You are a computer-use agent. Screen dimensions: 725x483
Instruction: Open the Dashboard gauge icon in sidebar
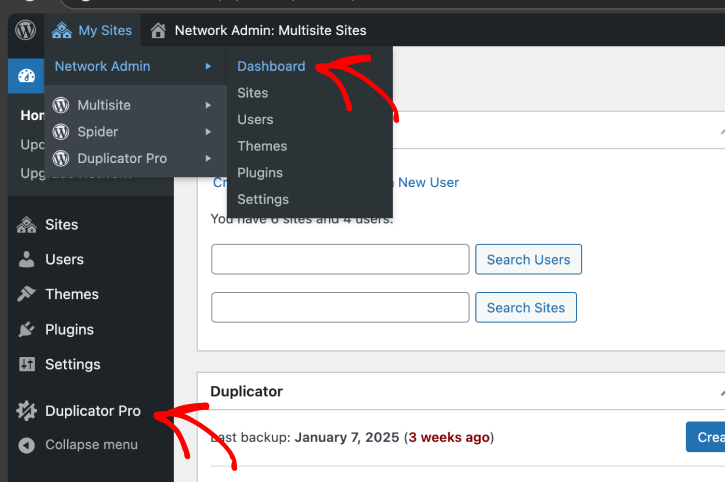26,76
